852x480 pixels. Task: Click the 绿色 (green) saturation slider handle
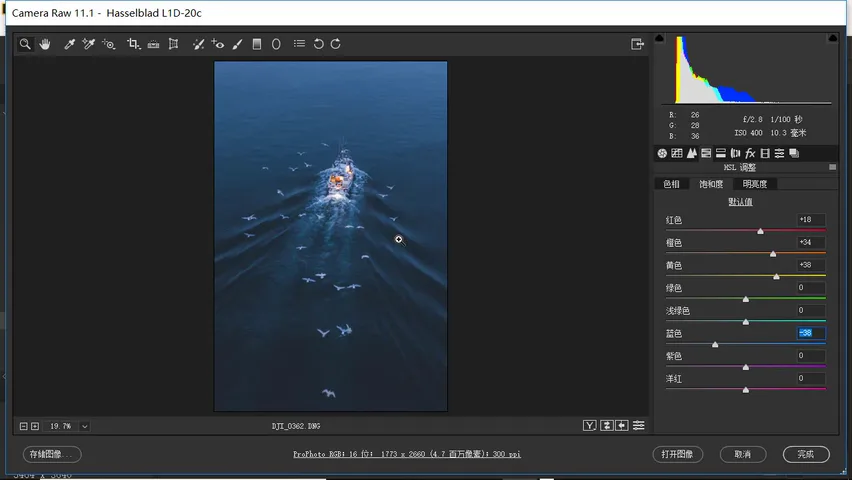746,300
